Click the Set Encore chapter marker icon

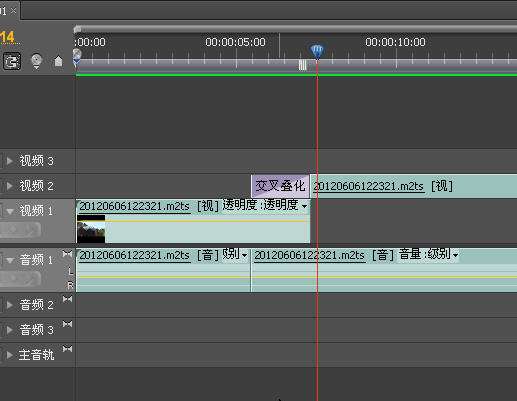[x=36, y=61]
